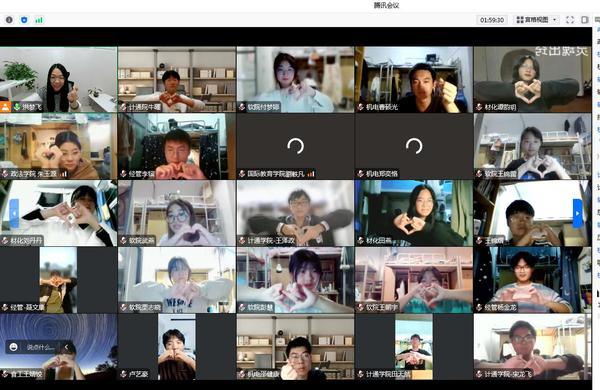The width and height of the screenshot is (600, 390).
Task: Select the 软院付梦婷 video tile
Action: tap(295, 79)
